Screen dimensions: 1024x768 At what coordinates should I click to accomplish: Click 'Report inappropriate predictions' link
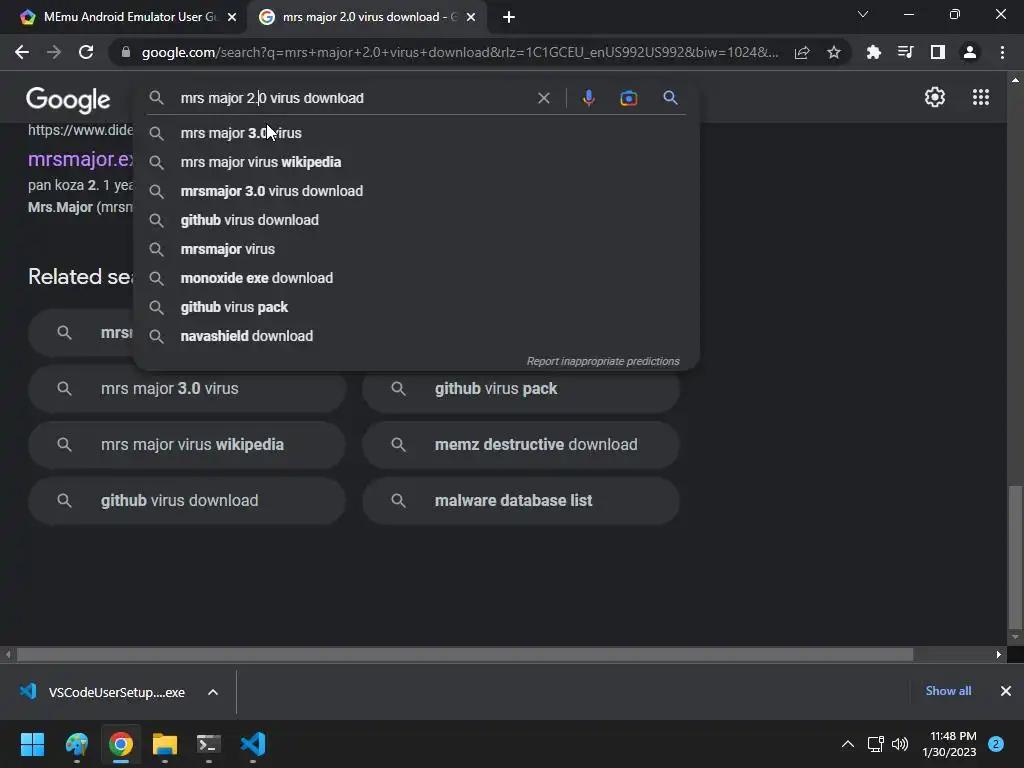coord(603,361)
